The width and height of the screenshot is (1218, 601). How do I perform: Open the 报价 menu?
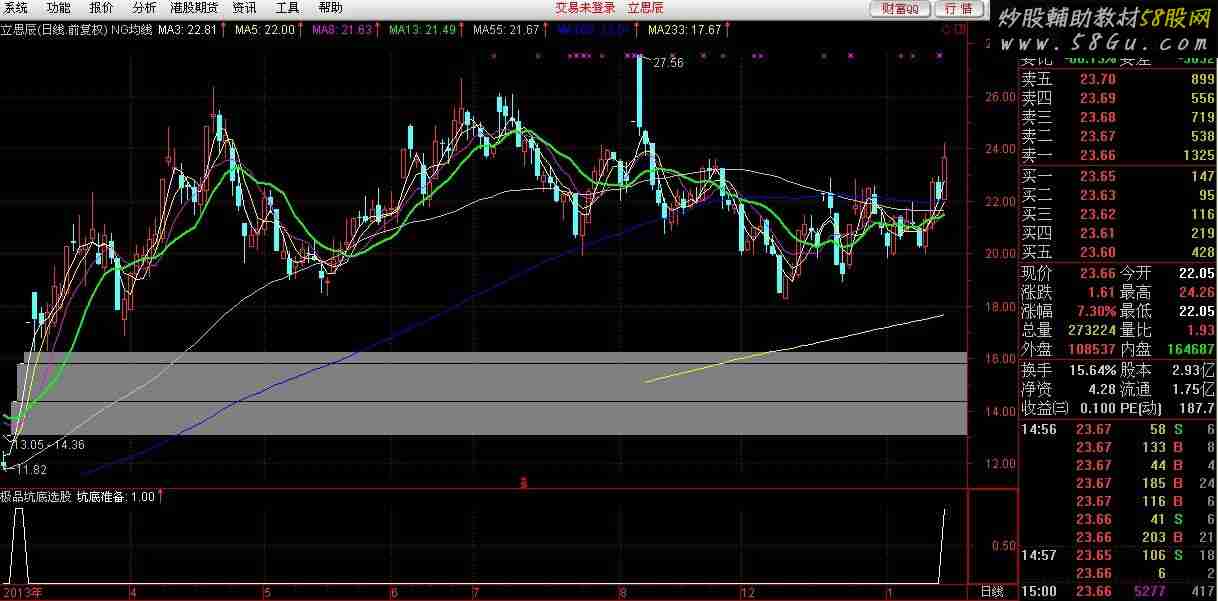coord(102,8)
